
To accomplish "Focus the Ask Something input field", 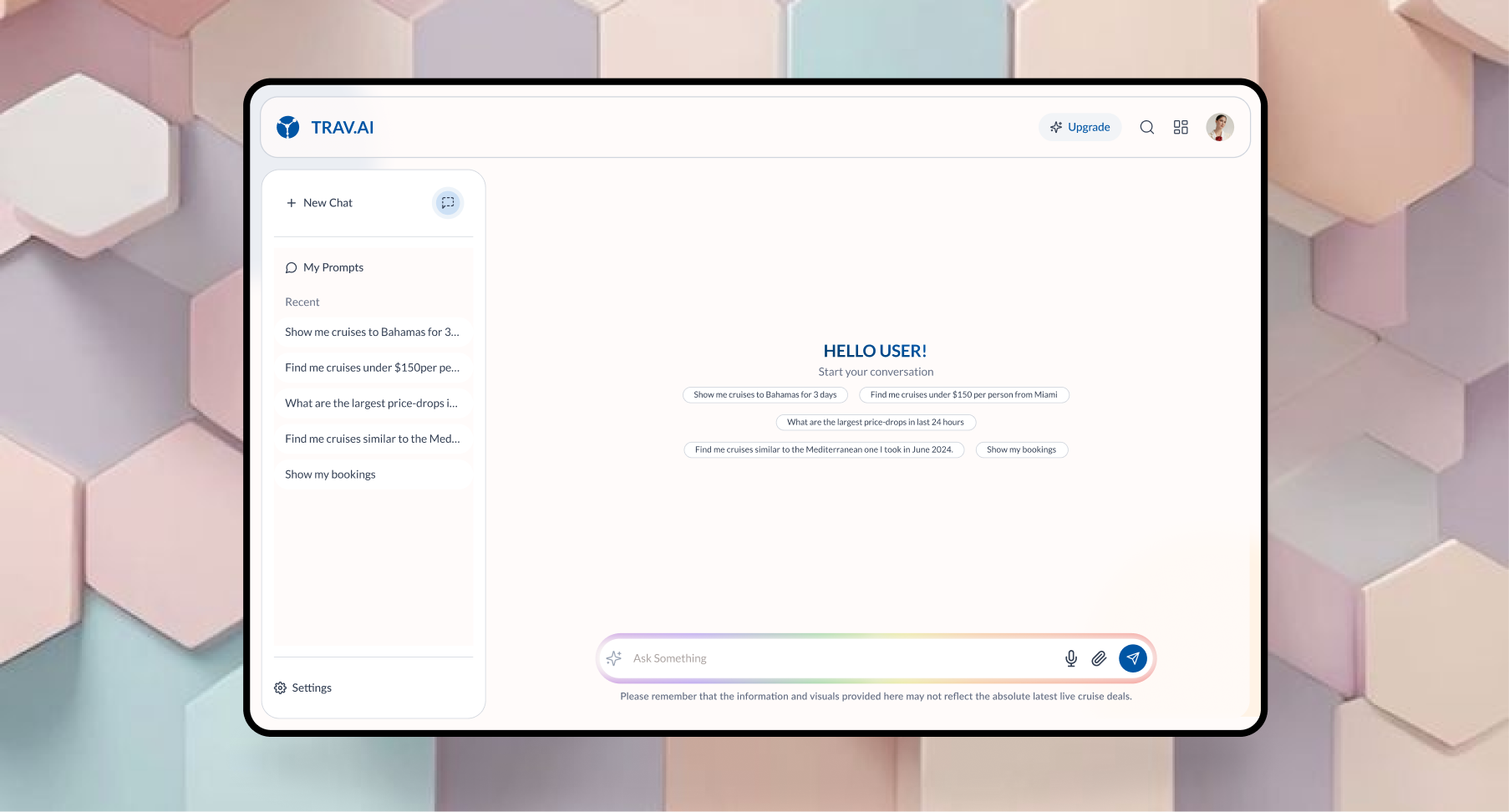I will coord(836,658).
